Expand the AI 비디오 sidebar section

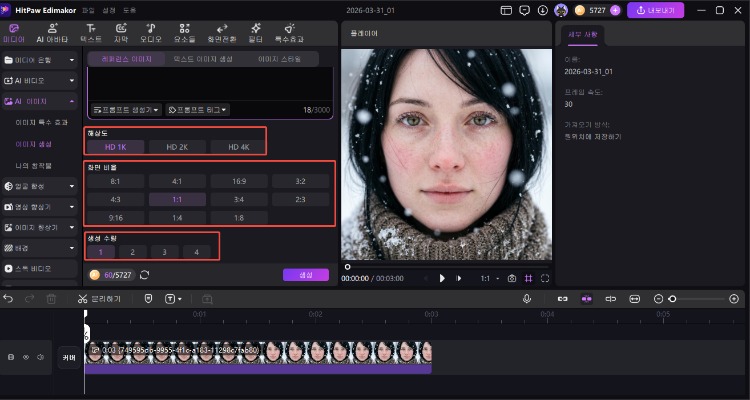[x=40, y=80]
